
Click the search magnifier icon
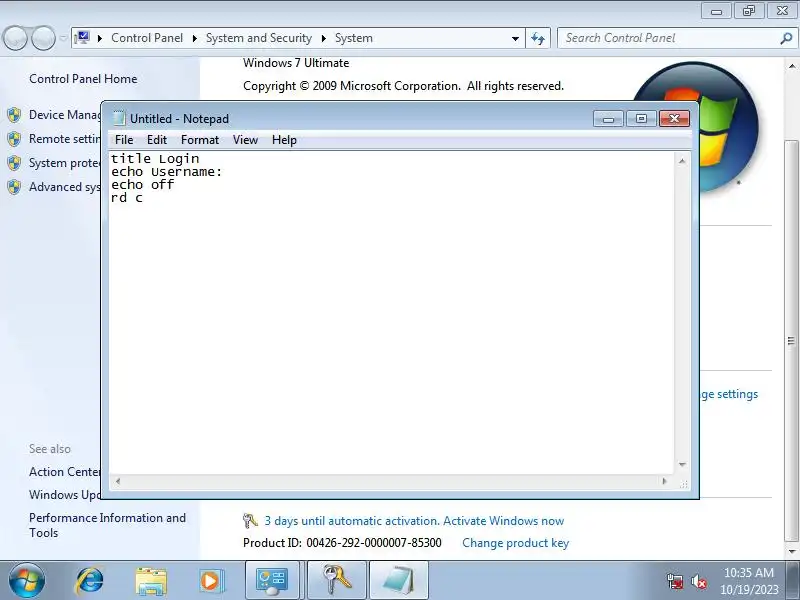click(786, 38)
